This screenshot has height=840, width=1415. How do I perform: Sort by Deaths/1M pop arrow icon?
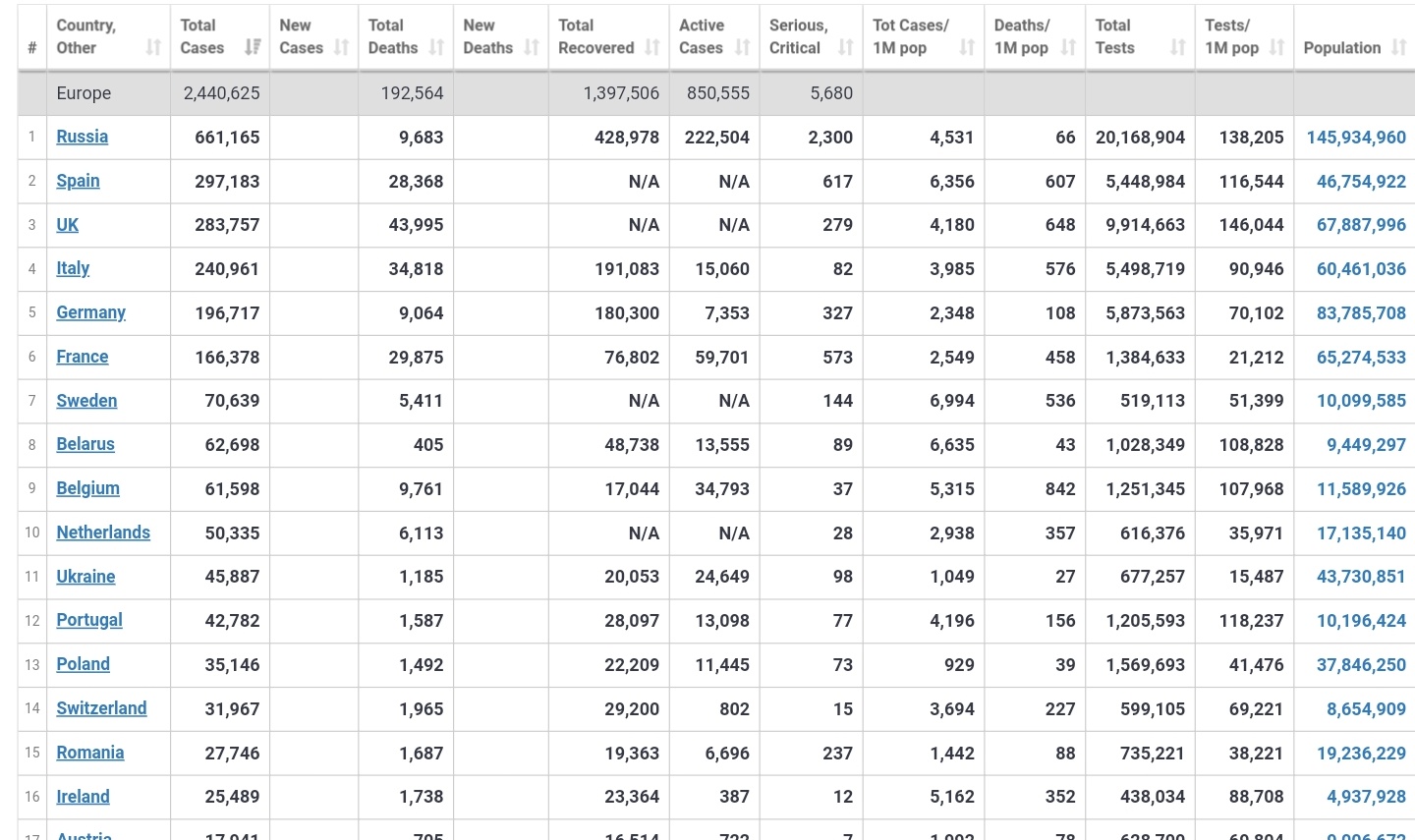tap(1069, 47)
